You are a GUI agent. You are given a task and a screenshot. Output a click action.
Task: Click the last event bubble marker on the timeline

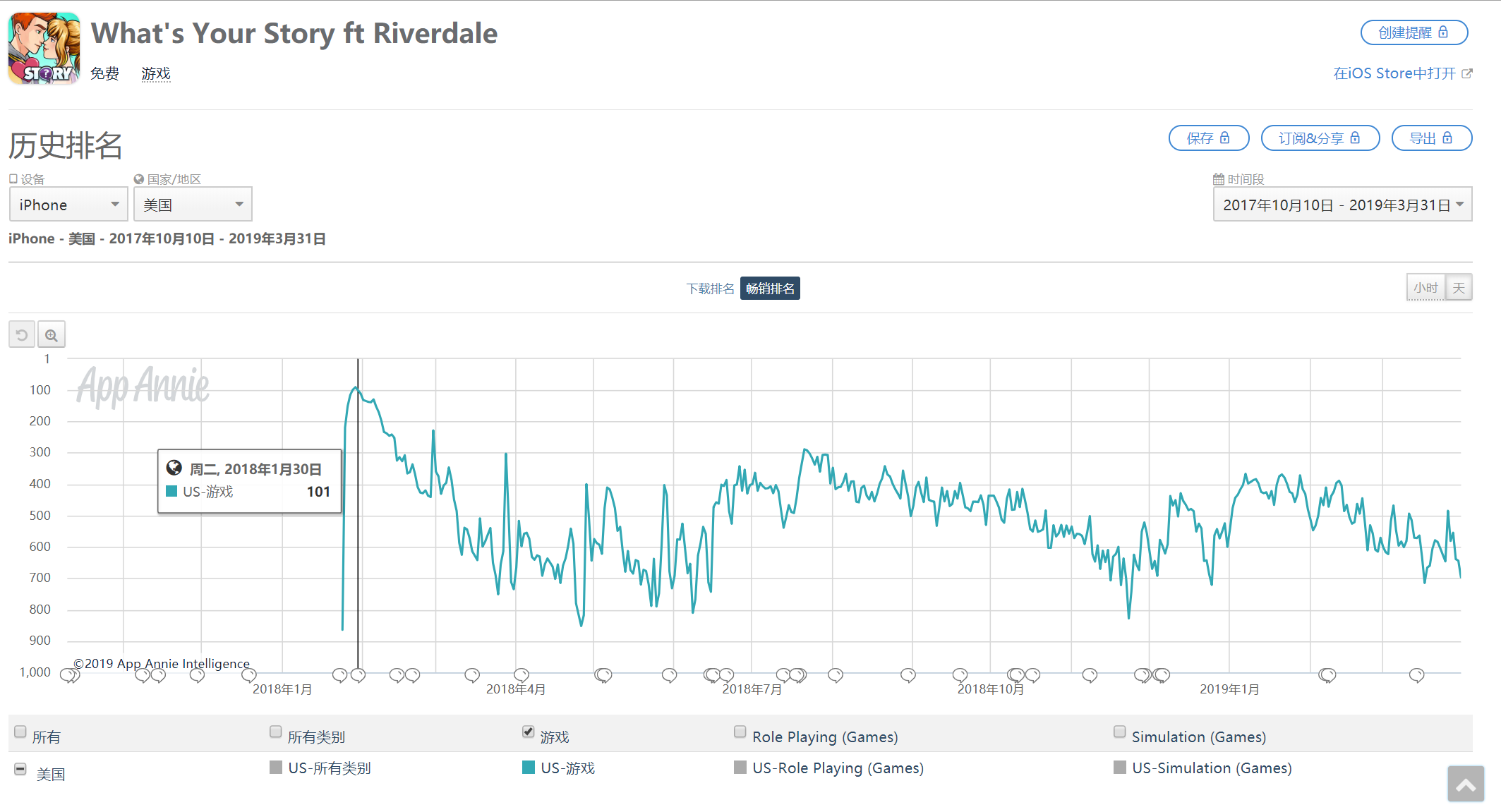coord(1416,675)
